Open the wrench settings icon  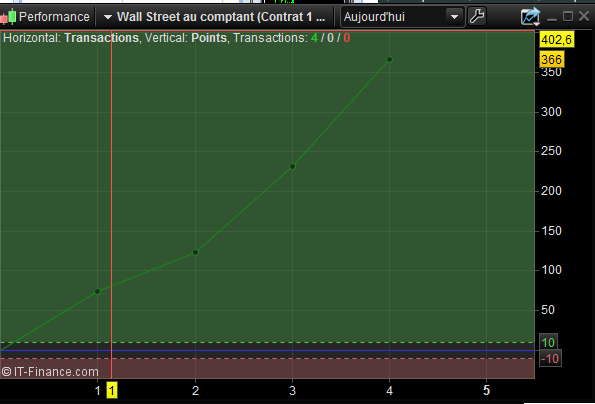(477, 17)
